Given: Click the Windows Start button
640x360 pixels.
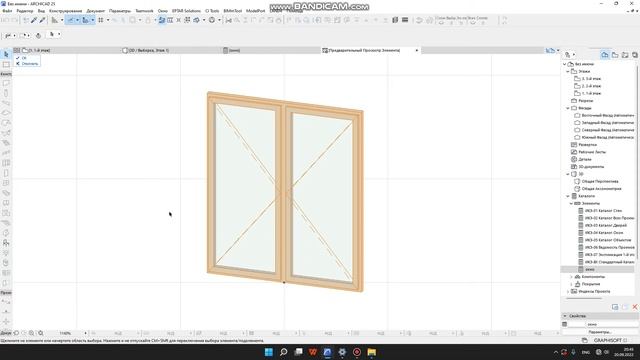Looking at the screenshot, I should [x=269, y=352].
